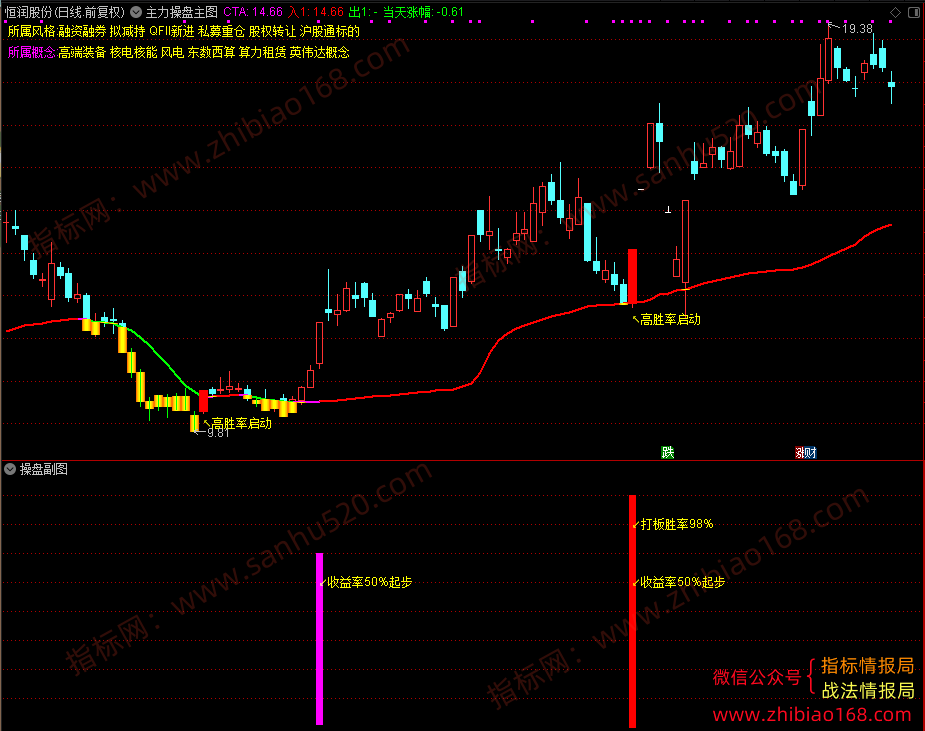This screenshot has height=731, width=925.
Task: Click the 9.81 low price label
Action: click(218, 433)
